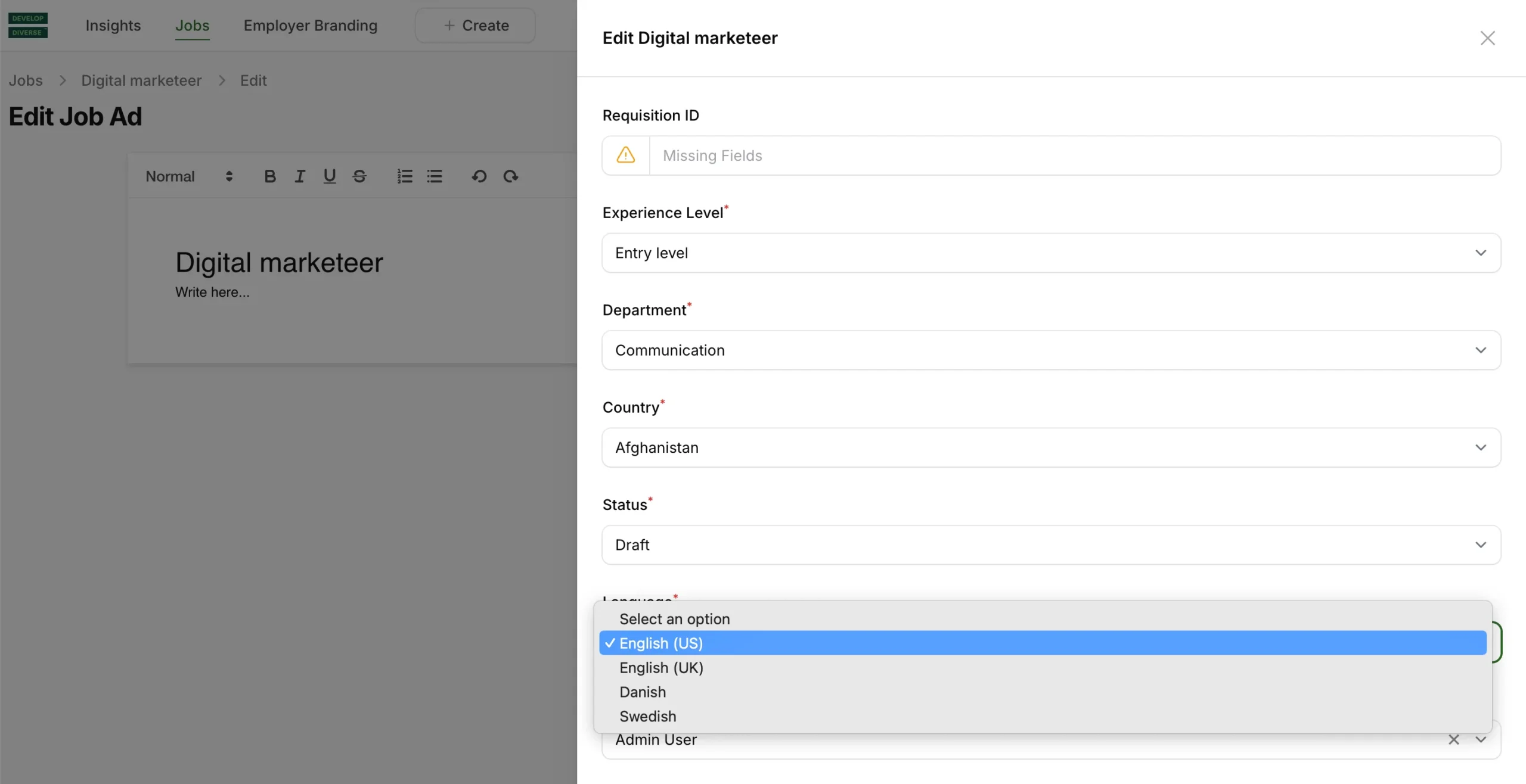The height and width of the screenshot is (784, 1526).
Task: Click the Create button
Action: pyautogui.click(x=475, y=26)
